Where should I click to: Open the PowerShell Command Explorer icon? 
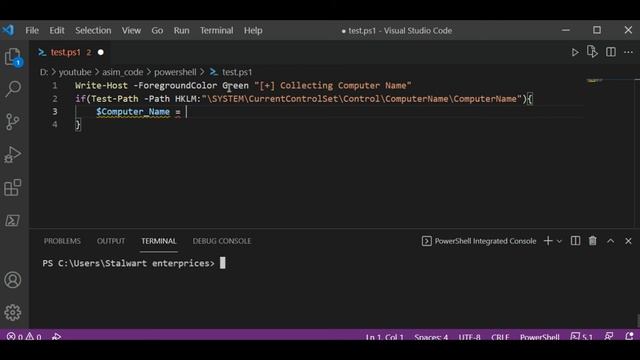tap(13, 220)
